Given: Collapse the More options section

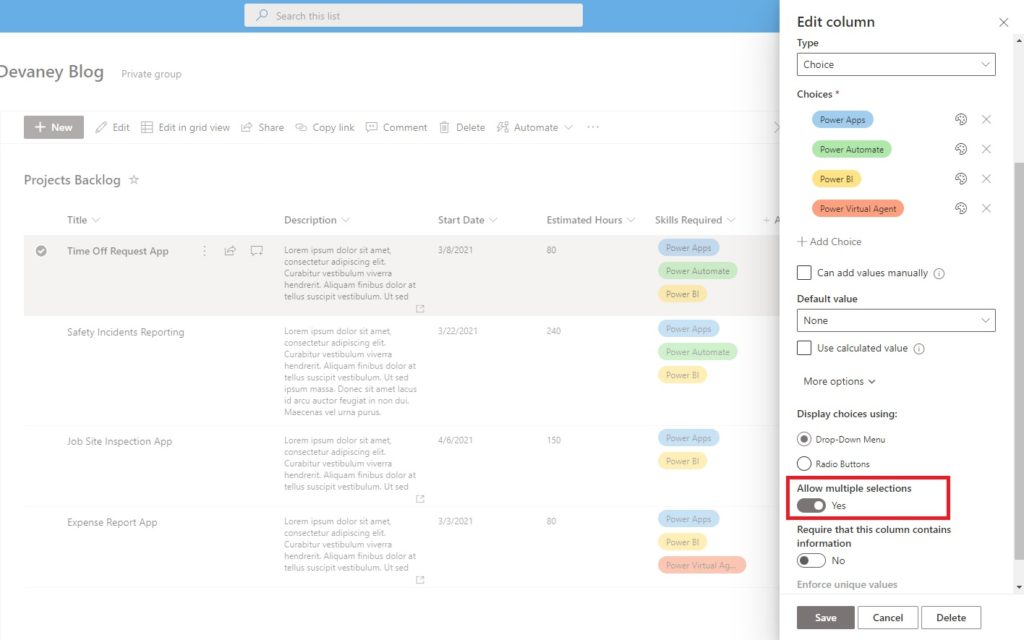Looking at the screenshot, I should click(839, 381).
